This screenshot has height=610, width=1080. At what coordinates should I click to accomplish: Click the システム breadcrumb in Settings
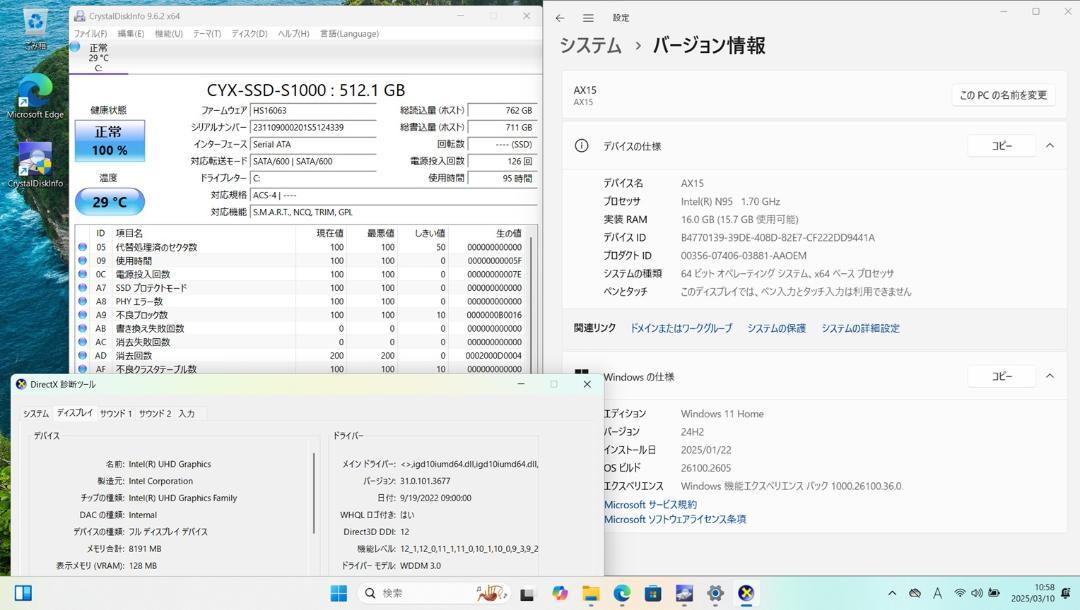590,45
